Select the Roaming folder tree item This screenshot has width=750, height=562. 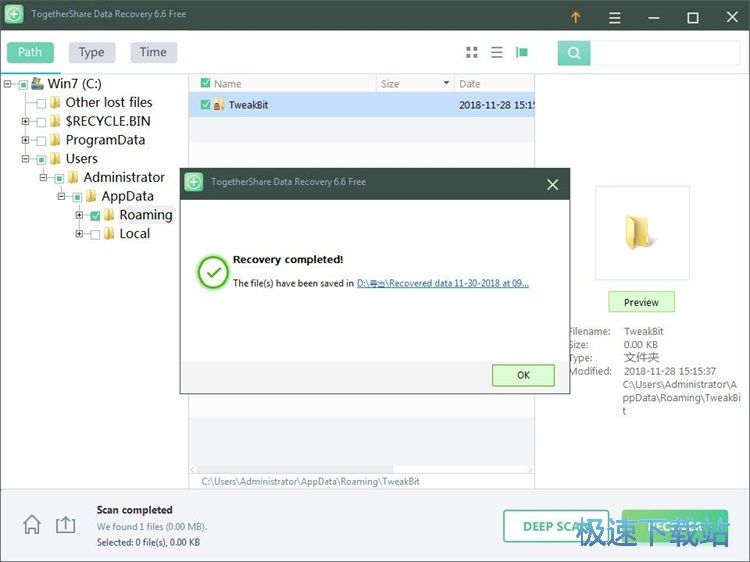146,215
